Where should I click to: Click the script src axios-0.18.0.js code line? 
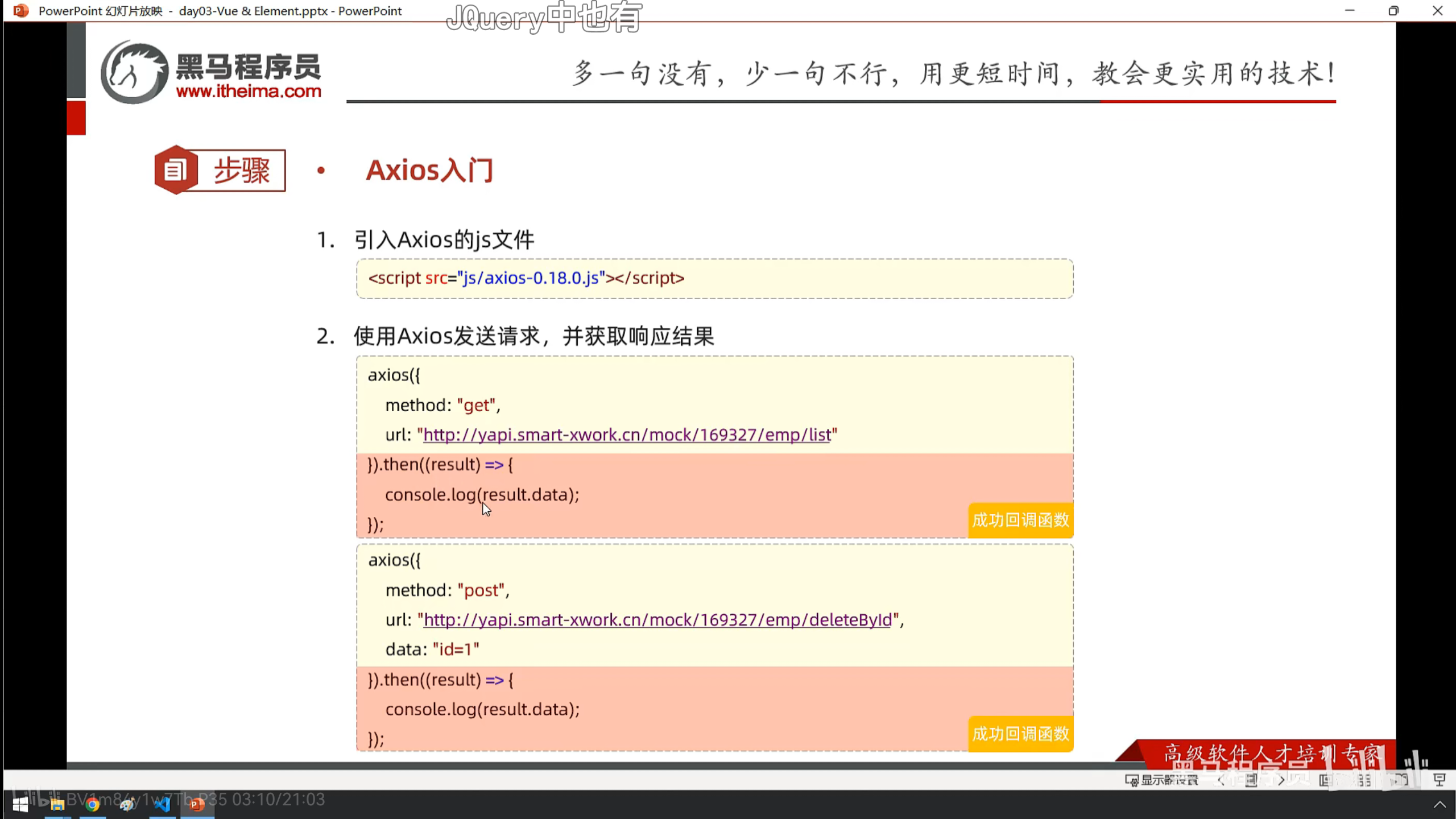click(526, 278)
